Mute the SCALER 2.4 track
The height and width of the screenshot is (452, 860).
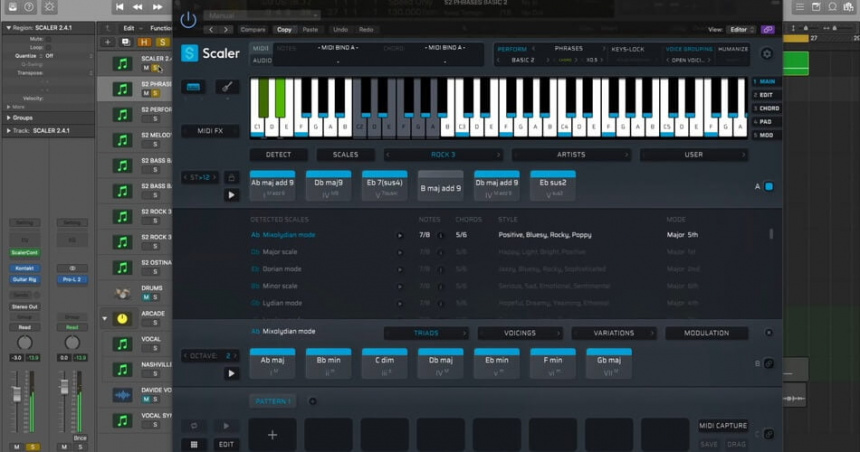(146, 68)
